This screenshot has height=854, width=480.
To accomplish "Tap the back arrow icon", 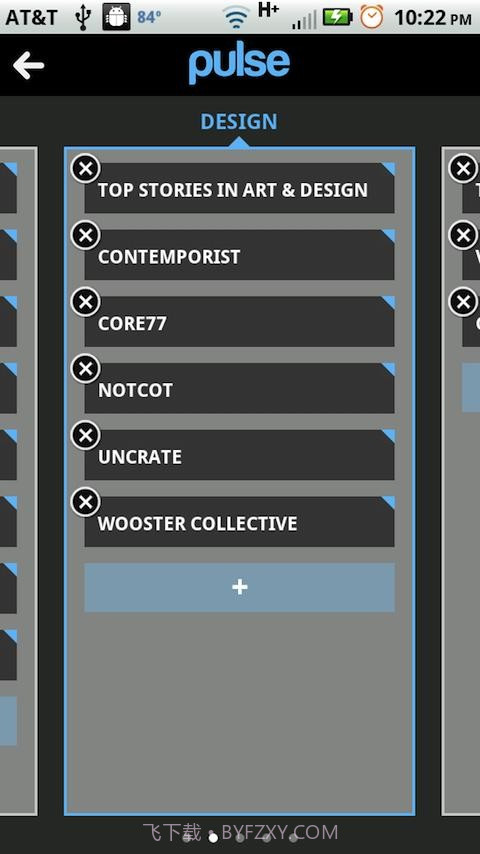I will [28, 65].
